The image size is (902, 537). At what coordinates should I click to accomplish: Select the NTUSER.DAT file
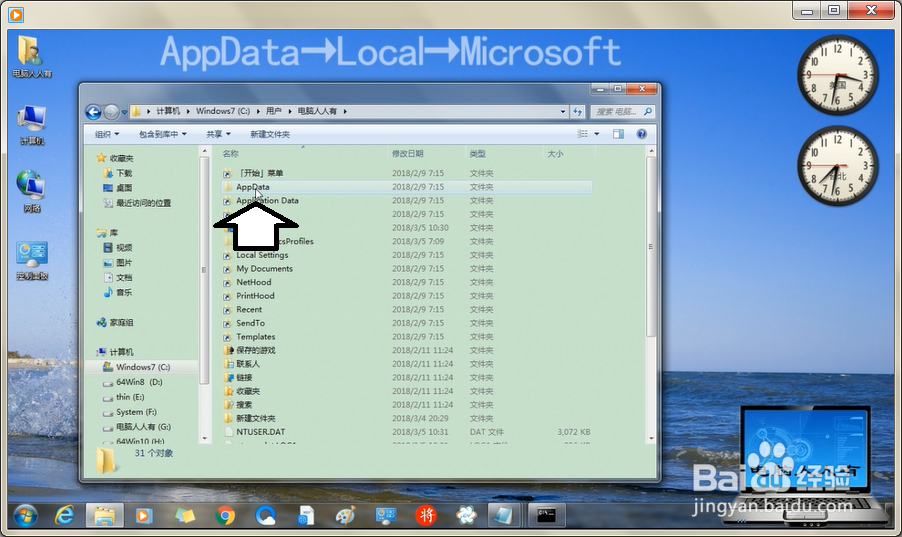260,432
